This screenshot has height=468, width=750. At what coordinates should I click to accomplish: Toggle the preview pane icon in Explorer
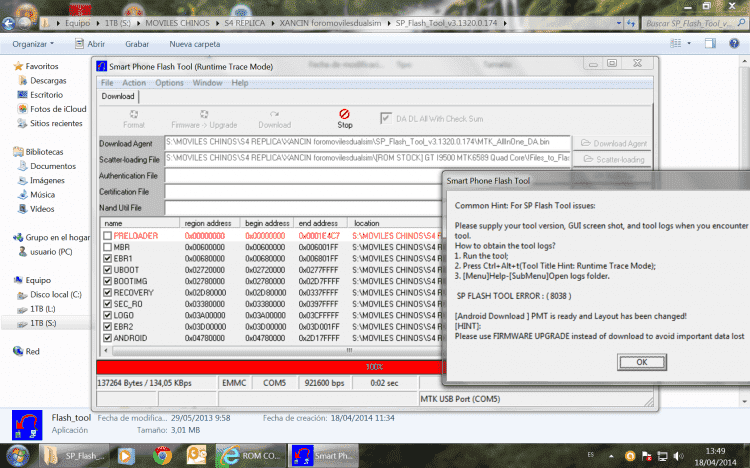point(710,44)
